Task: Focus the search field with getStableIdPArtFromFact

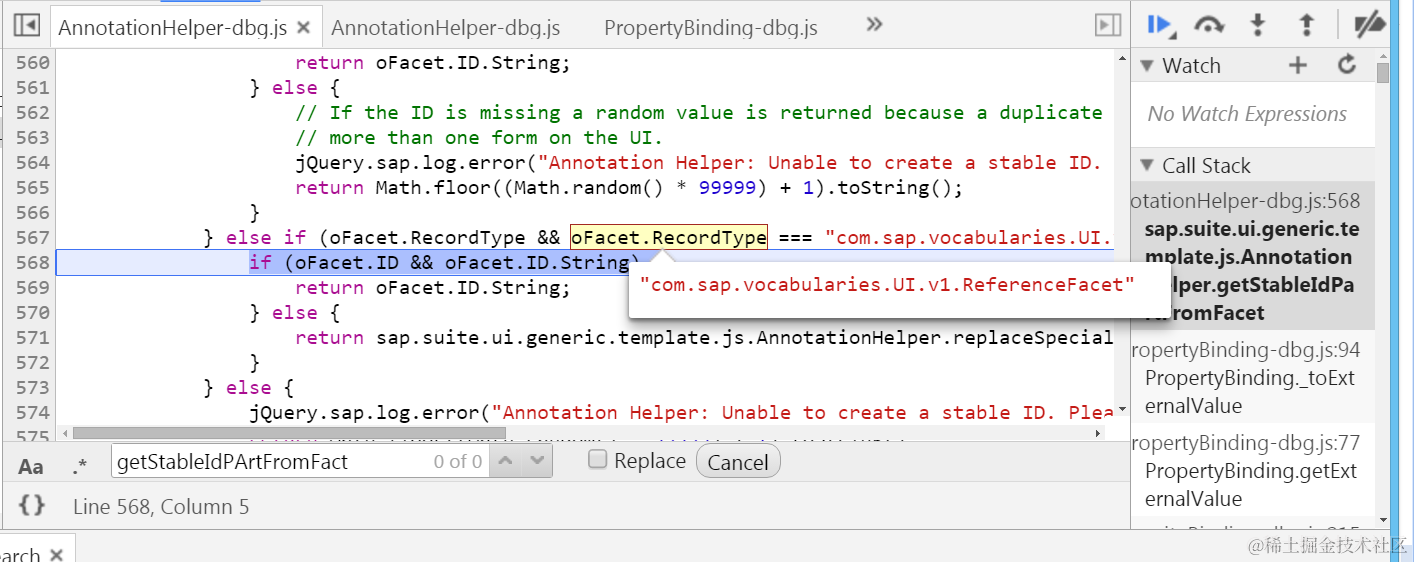Action: point(299,462)
